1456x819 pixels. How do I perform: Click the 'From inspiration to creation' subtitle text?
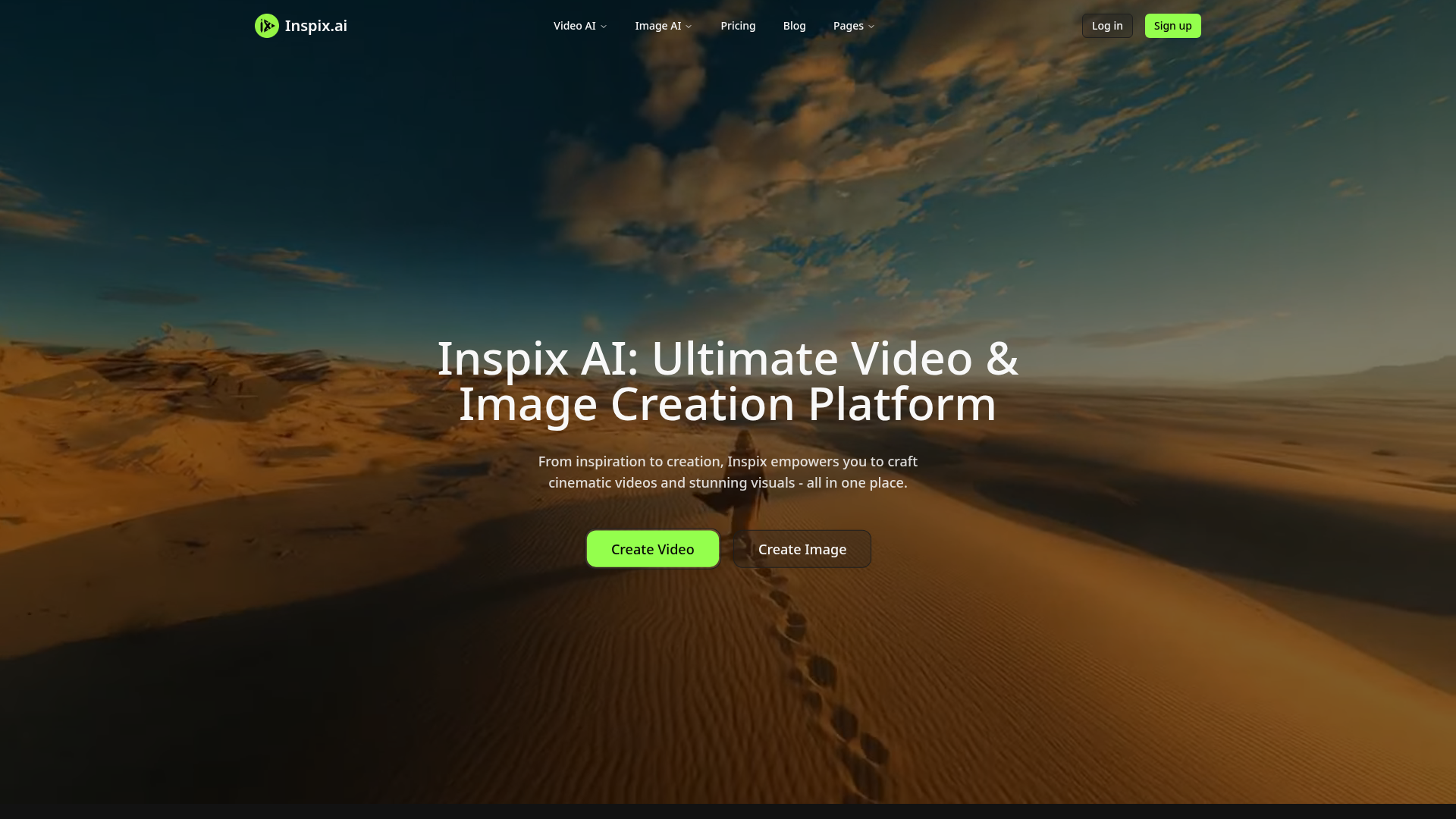[727, 472]
